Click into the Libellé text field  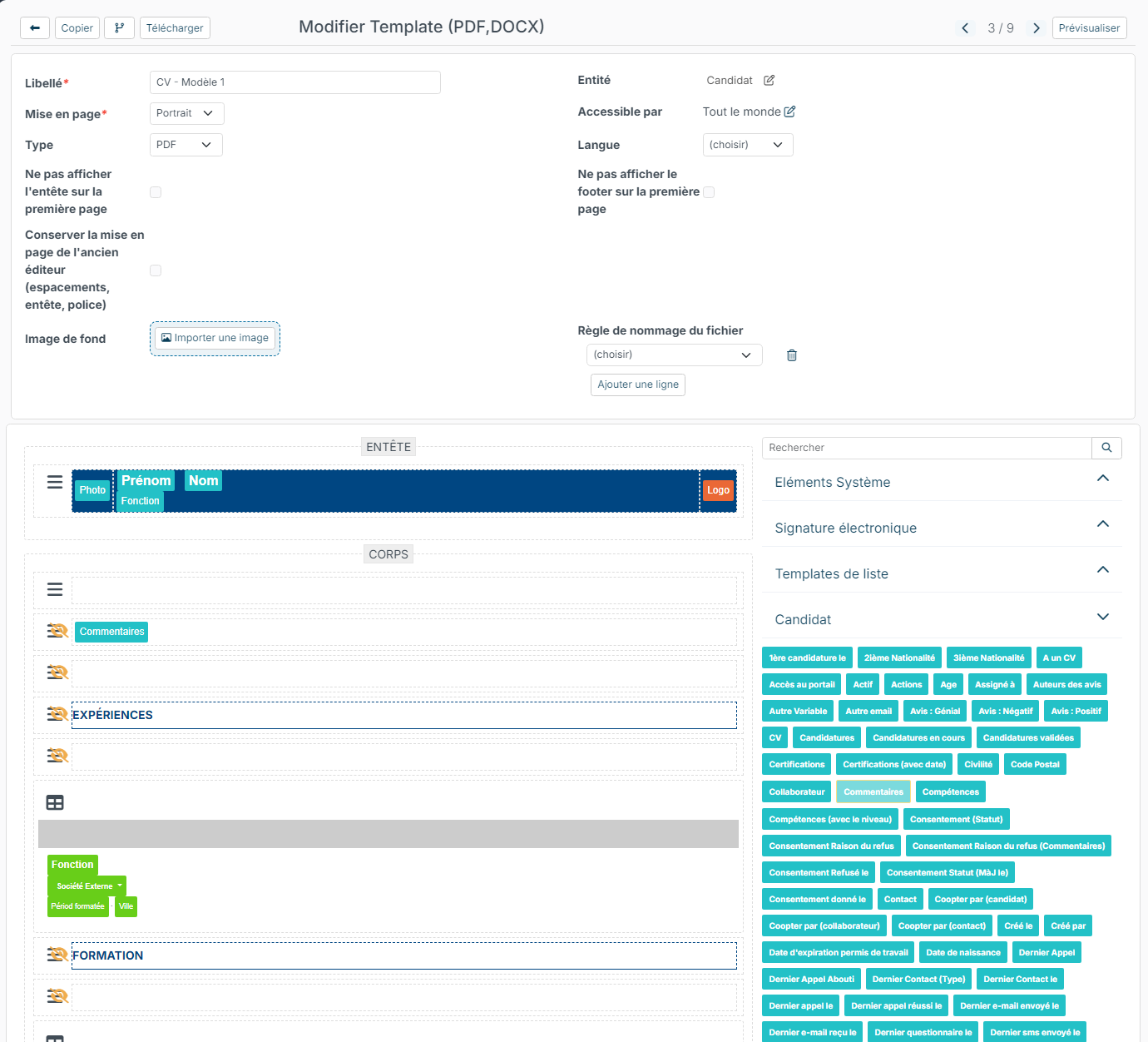coord(295,82)
